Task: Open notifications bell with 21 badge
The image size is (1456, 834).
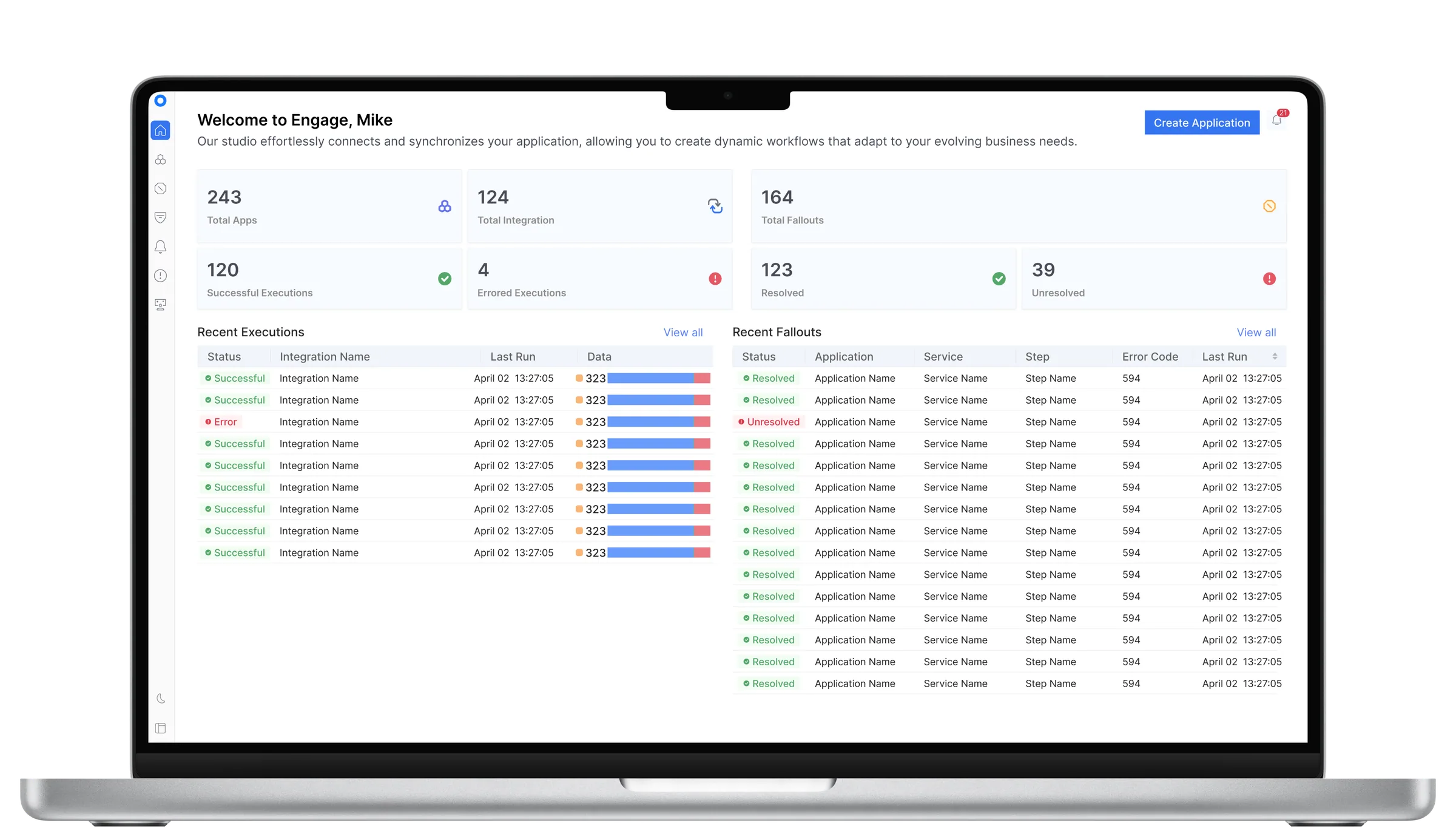Action: [x=1277, y=120]
